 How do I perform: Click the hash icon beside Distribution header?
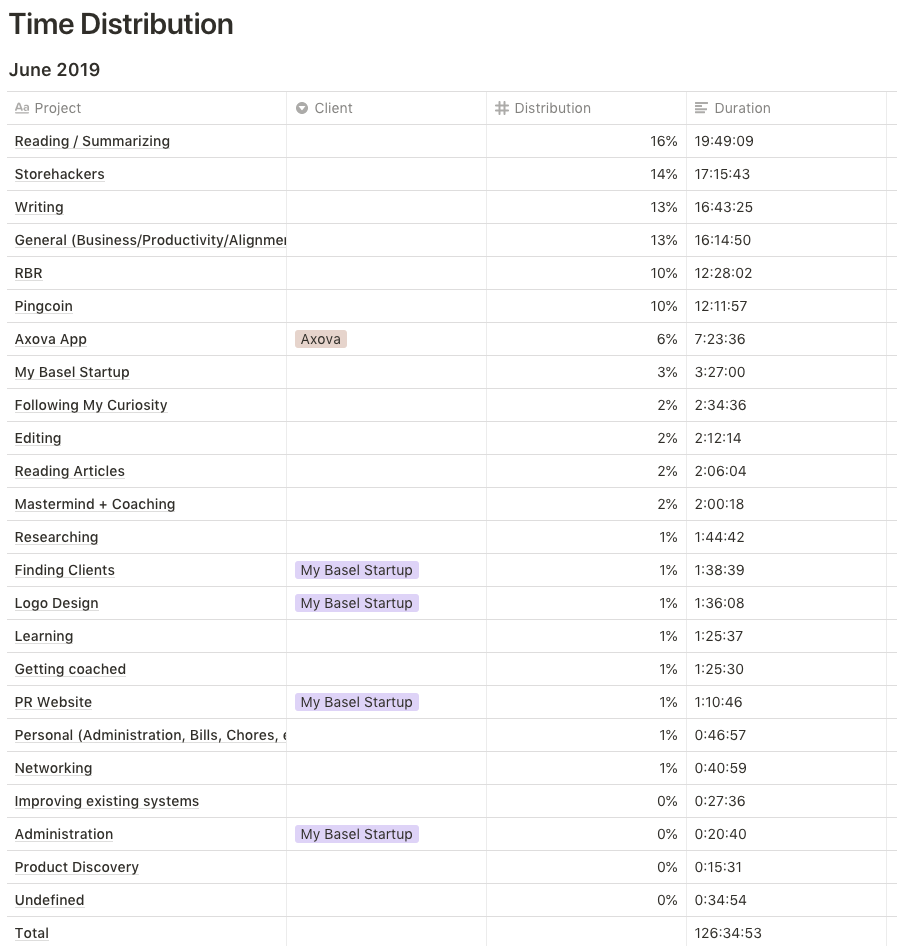coord(502,108)
